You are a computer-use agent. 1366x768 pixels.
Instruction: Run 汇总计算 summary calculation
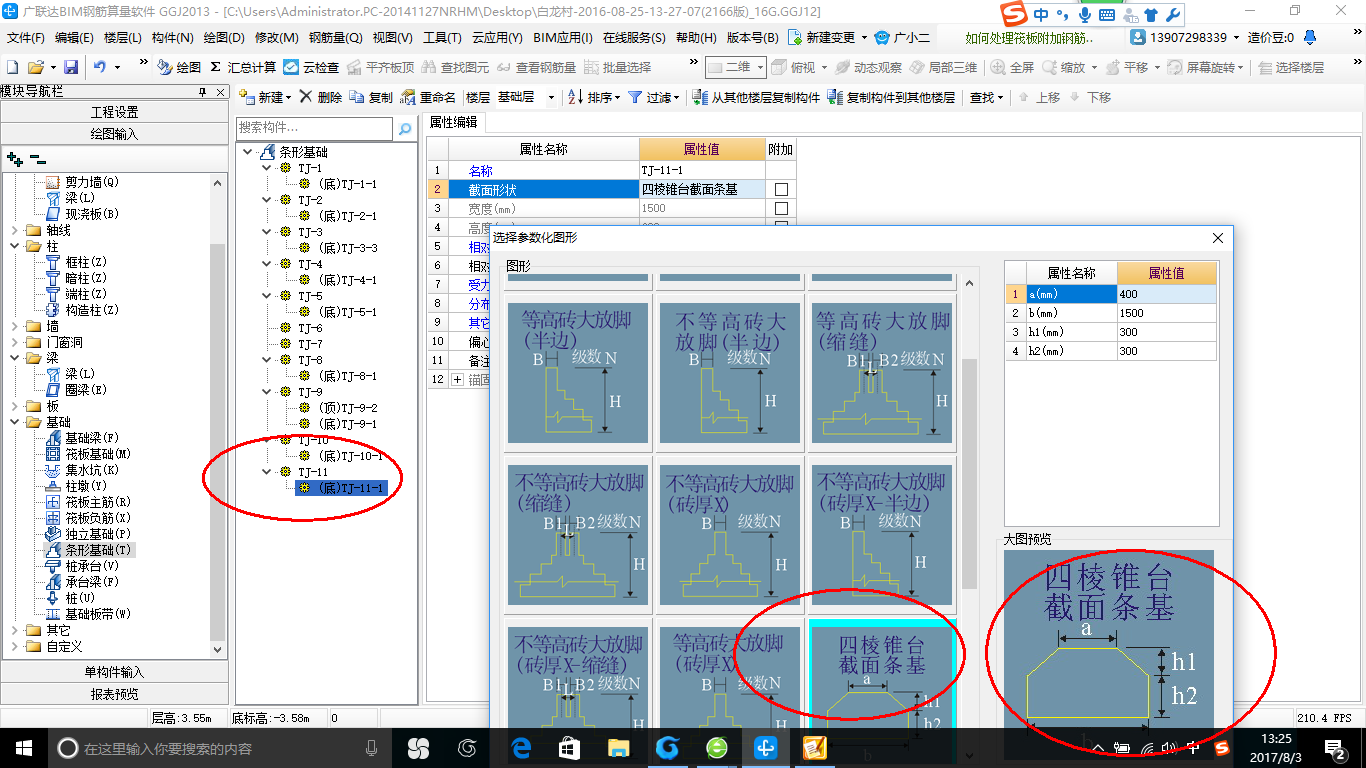[x=242, y=67]
